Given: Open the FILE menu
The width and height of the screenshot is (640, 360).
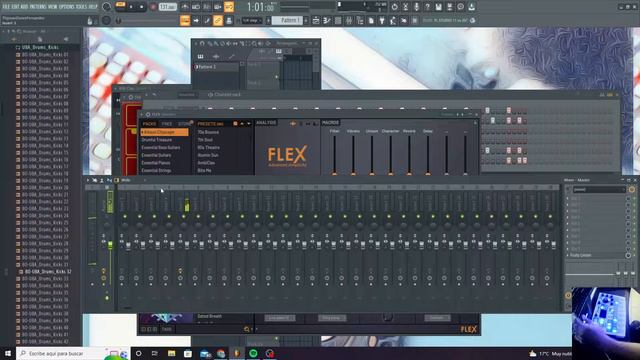Looking at the screenshot, I should pyautogui.click(x=6, y=7).
